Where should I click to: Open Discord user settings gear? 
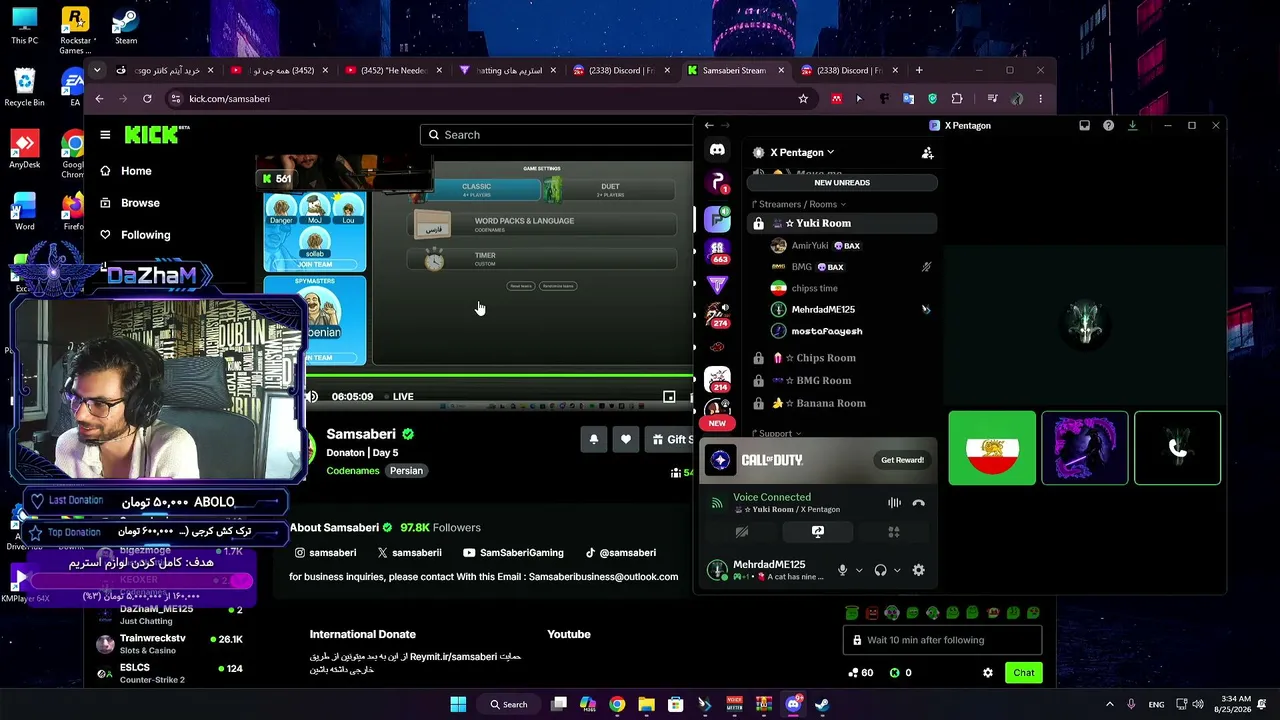[919, 570]
